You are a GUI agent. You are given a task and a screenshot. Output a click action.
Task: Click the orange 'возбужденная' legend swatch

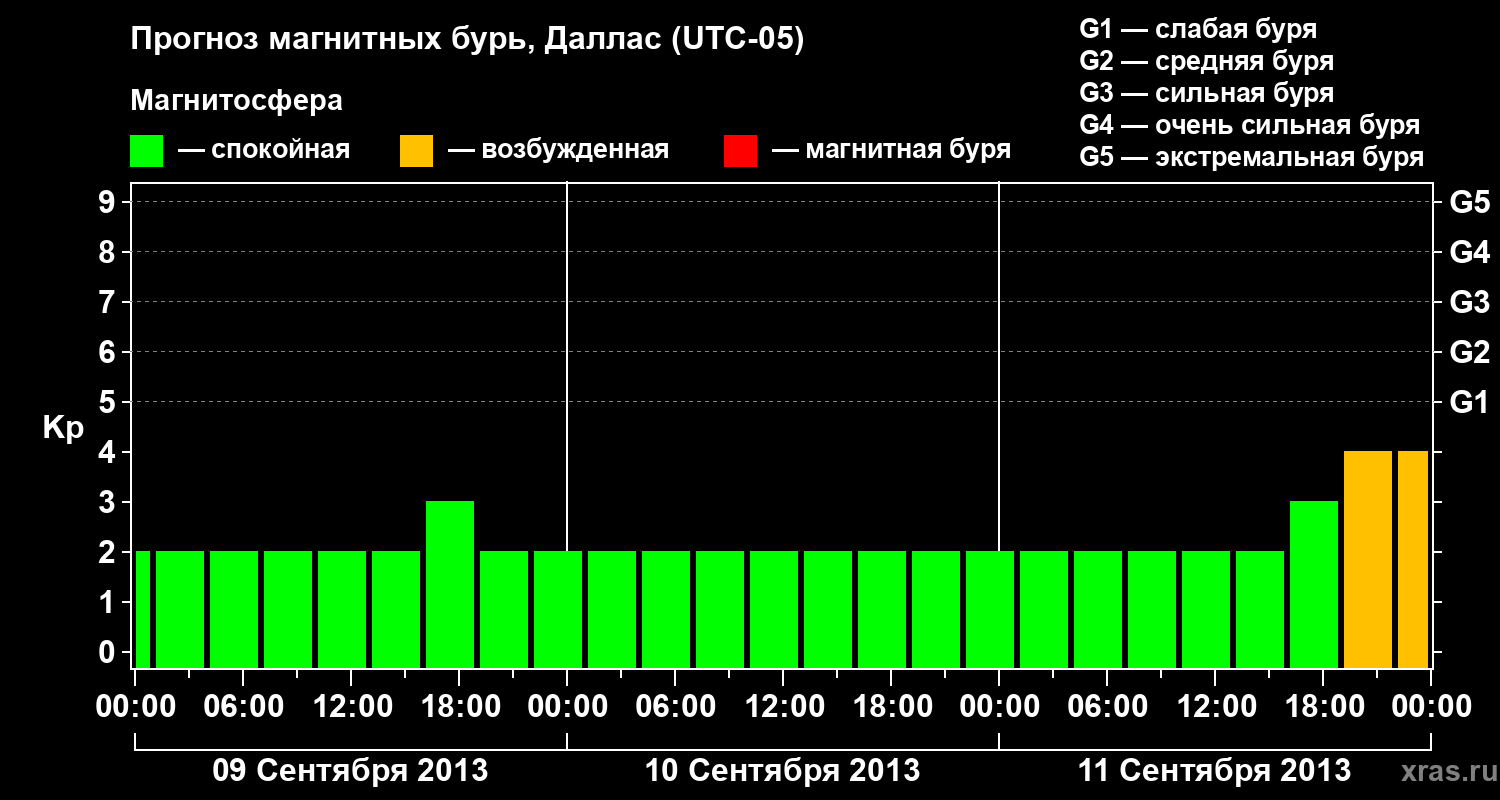417,151
